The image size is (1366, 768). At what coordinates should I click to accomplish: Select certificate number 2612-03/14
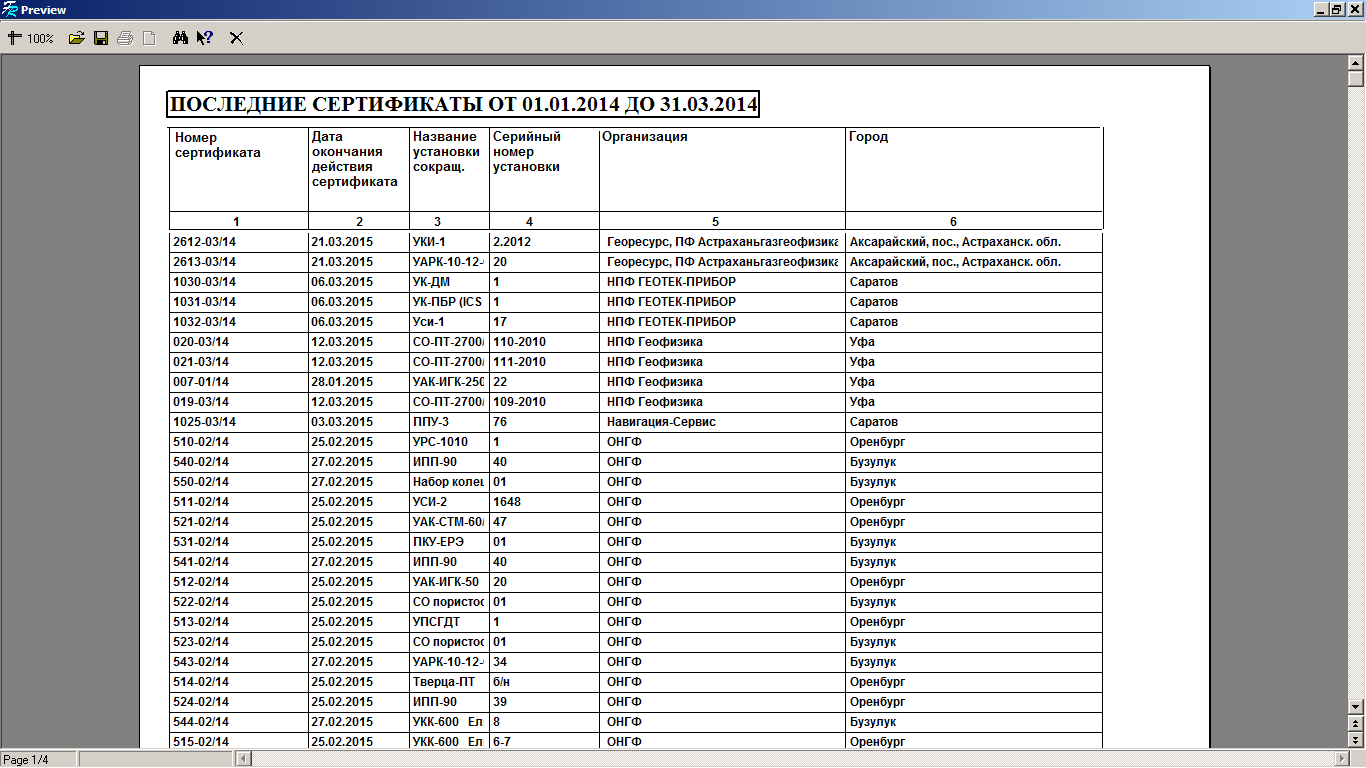pos(204,242)
